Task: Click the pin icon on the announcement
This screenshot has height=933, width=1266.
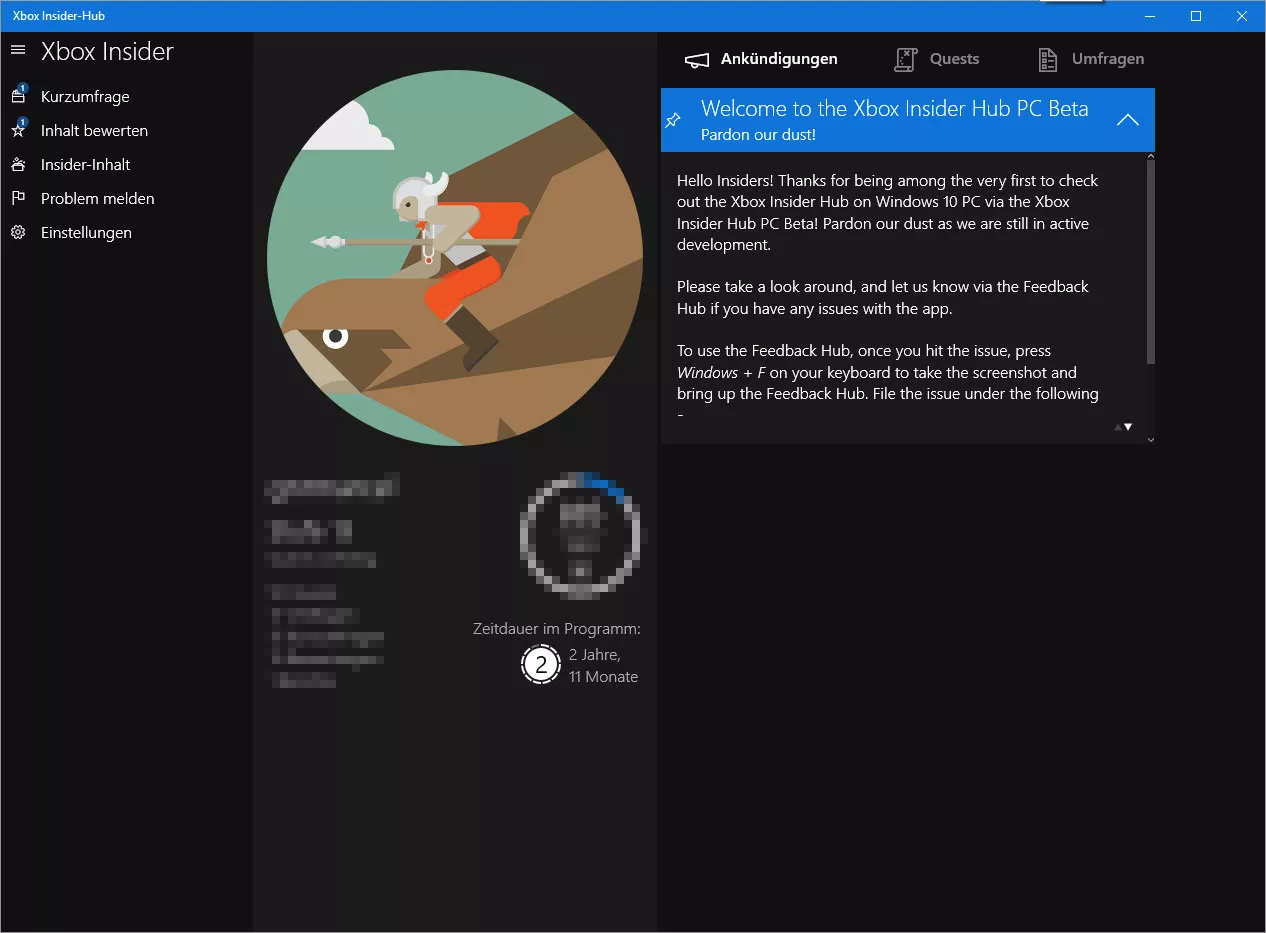Action: [x=673, y=120]
